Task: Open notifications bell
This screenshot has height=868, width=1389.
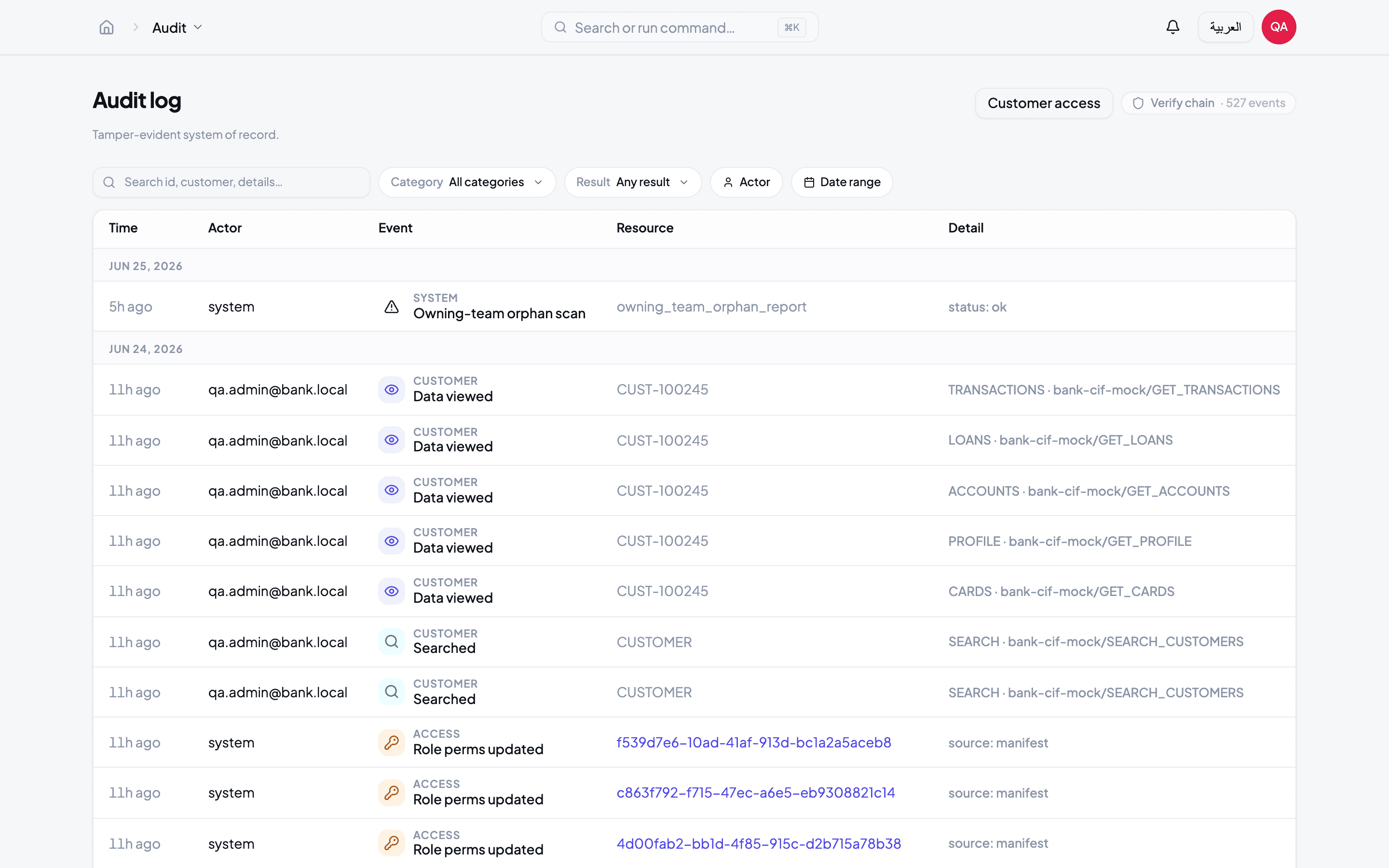Action: pyautogui.click(x=1172, y=27)
